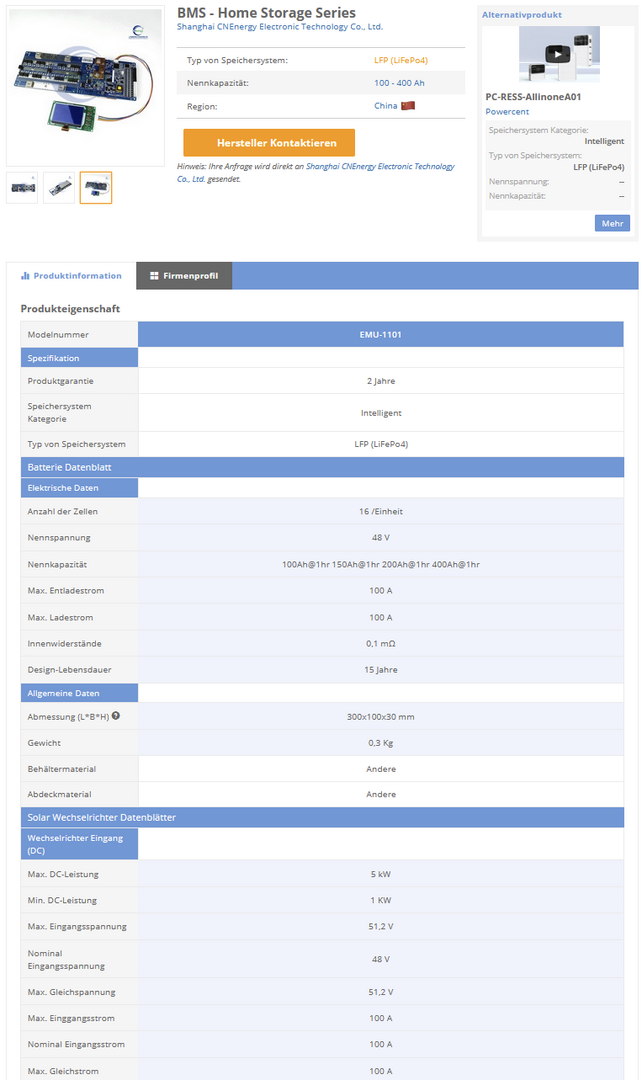Click the '1 KW' Min. DC-Leistung value

[x=381, y=900]
